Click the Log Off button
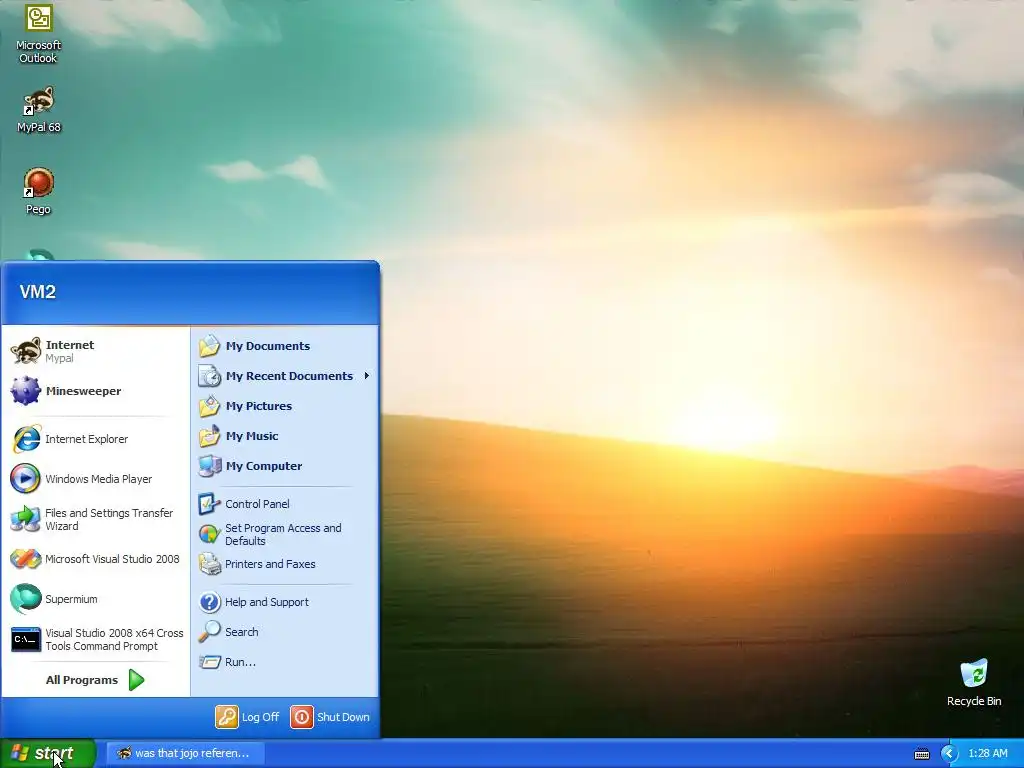Screen dimensions: 1024x768 [x=248, y=717]
